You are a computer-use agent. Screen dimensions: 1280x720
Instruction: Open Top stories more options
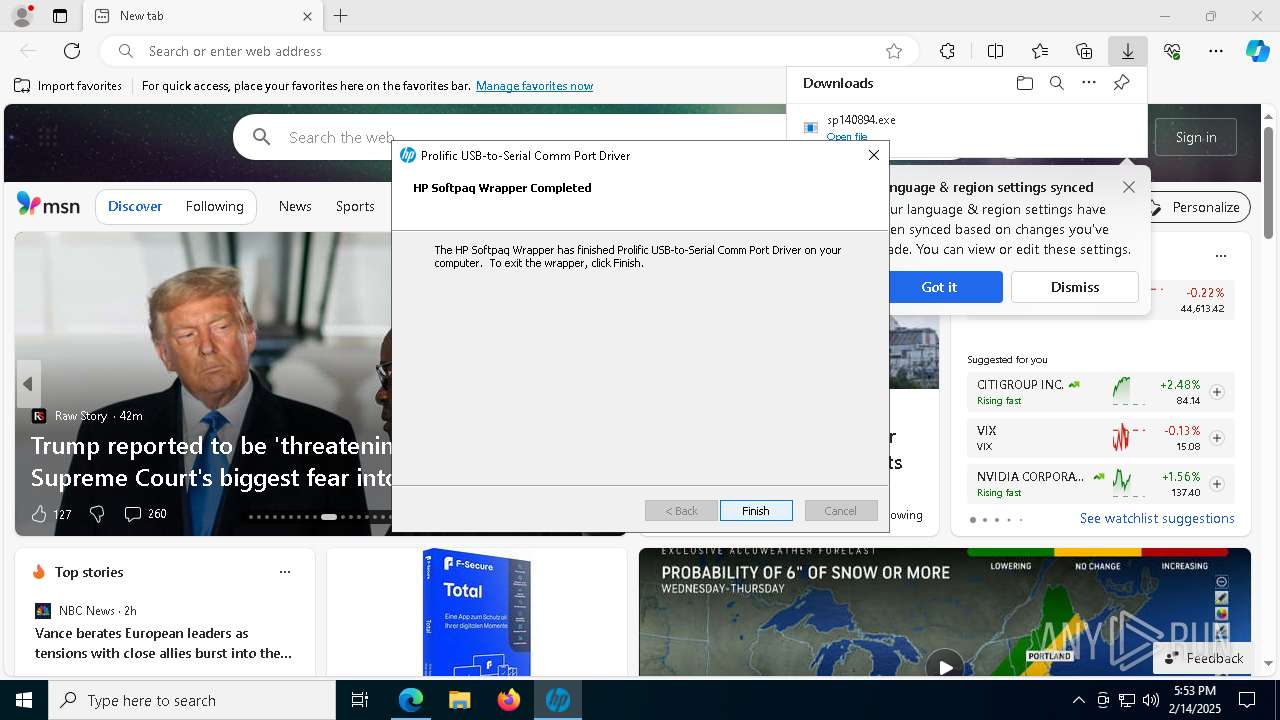(285, 572)
